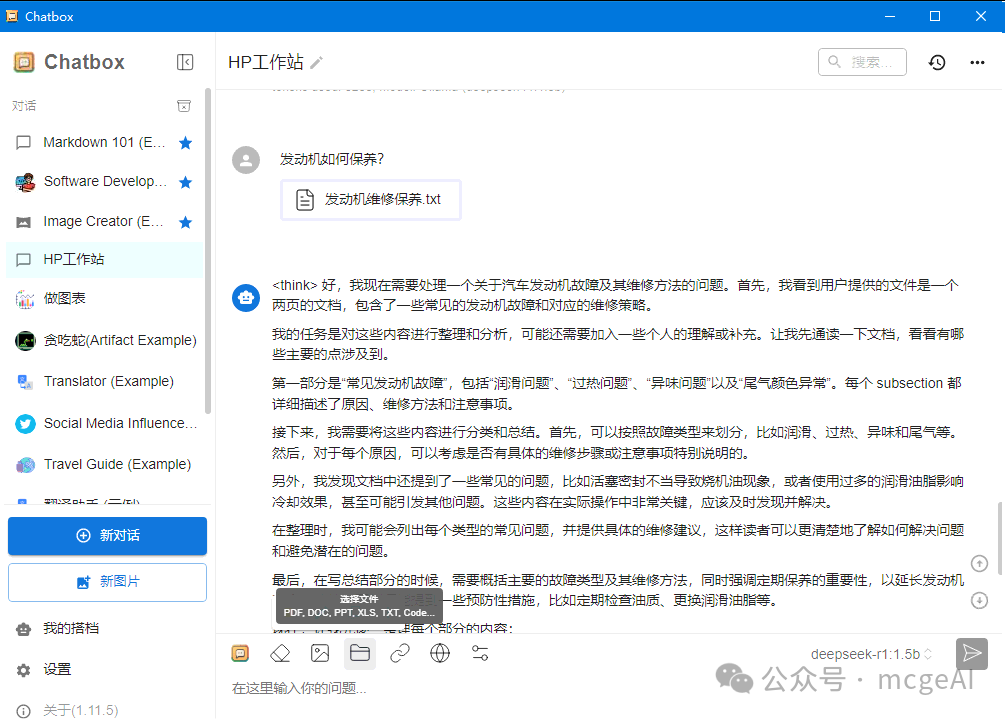Start a new chat with 新对话
The height and width of the screenshot is (719, 1005).
107,536
